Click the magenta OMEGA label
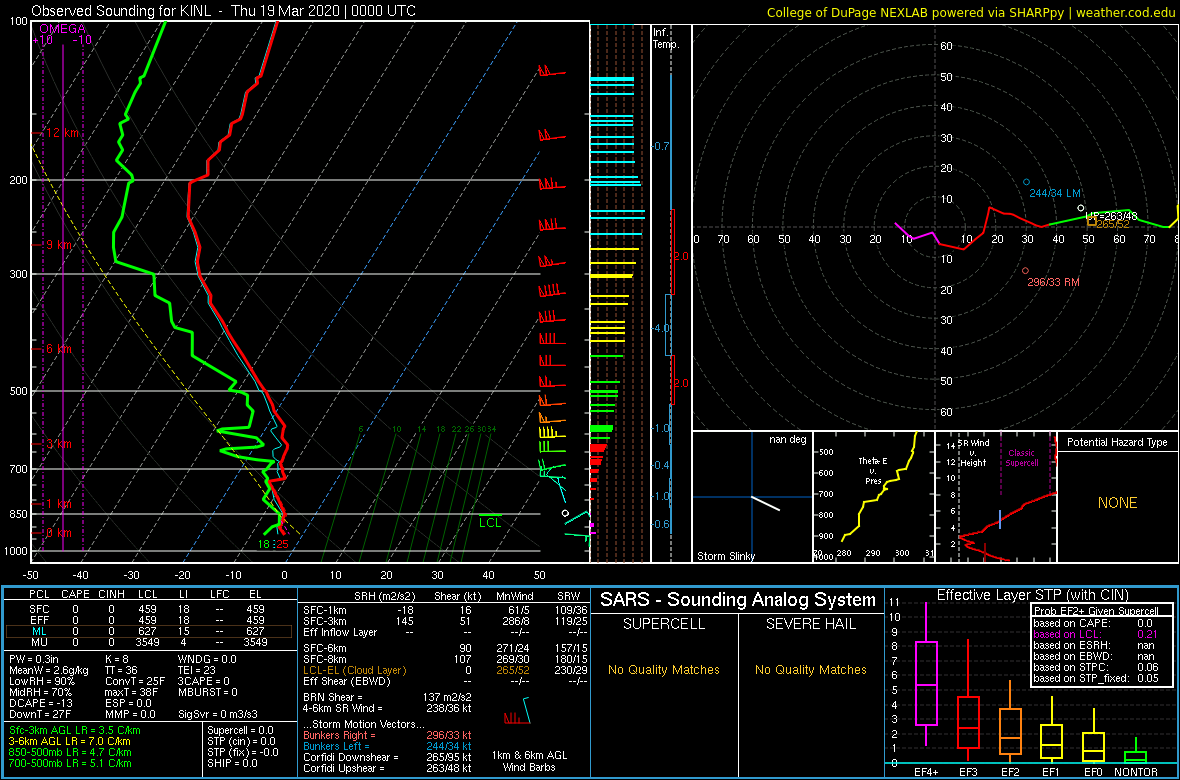 (62, 29)
